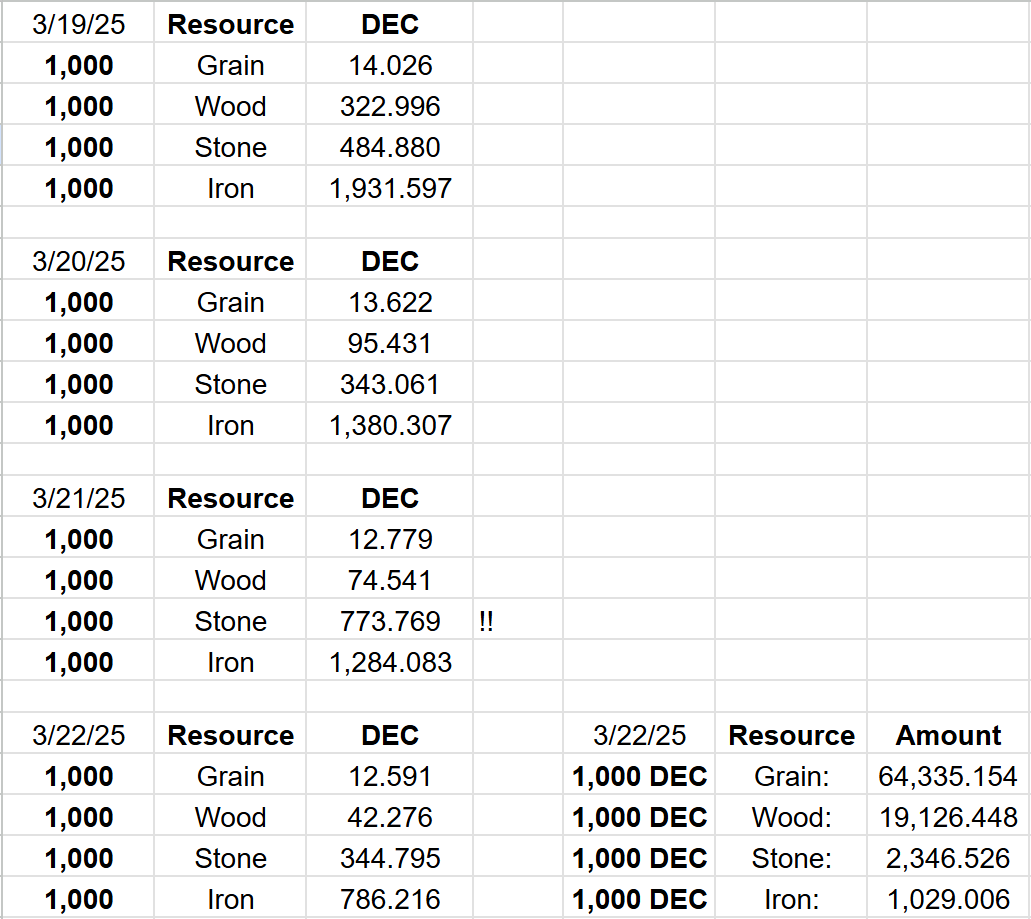
Task: Click the double exclamation mark note cell
Action: pyautogui.click(x=518, y=621)
